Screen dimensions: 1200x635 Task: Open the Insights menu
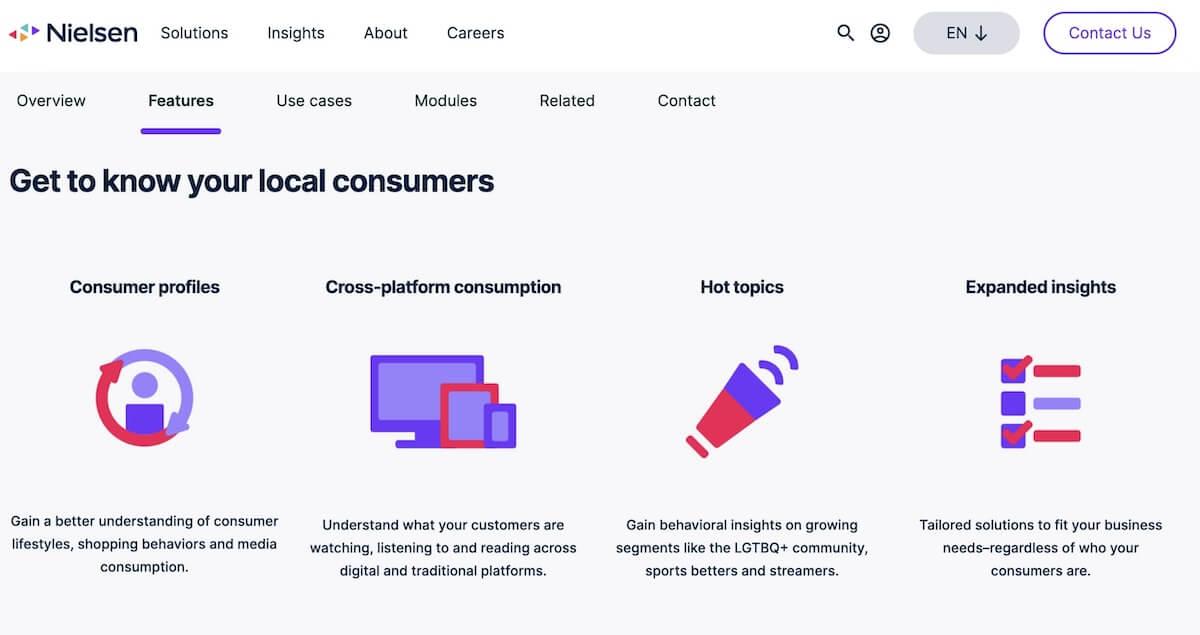coord(296,33)
